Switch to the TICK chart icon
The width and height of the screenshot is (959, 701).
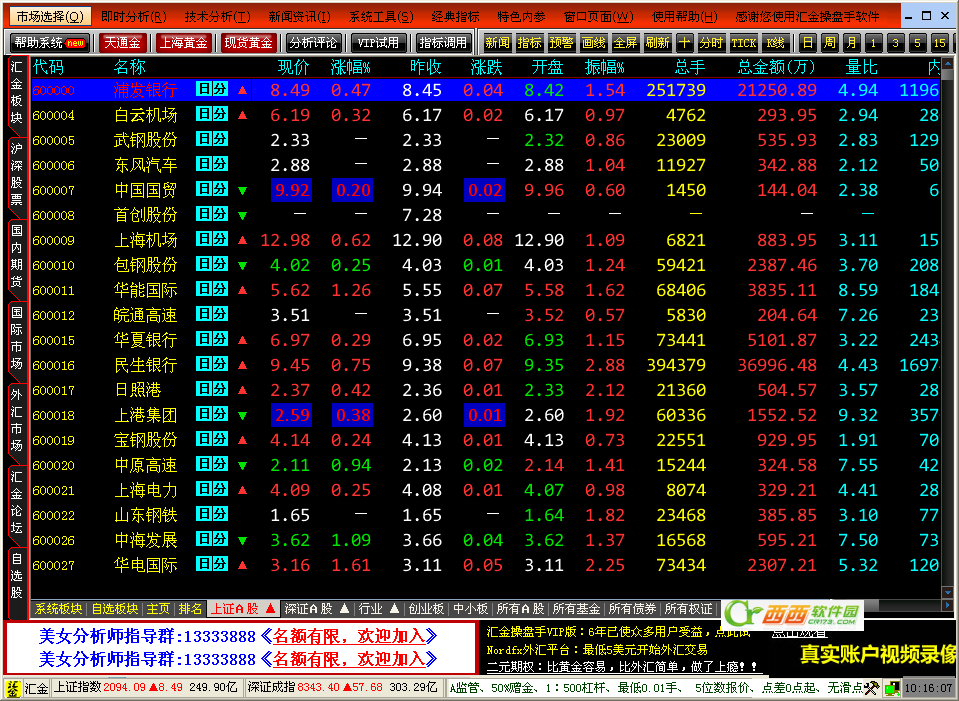pyautogui.click(x=744, y=43)
